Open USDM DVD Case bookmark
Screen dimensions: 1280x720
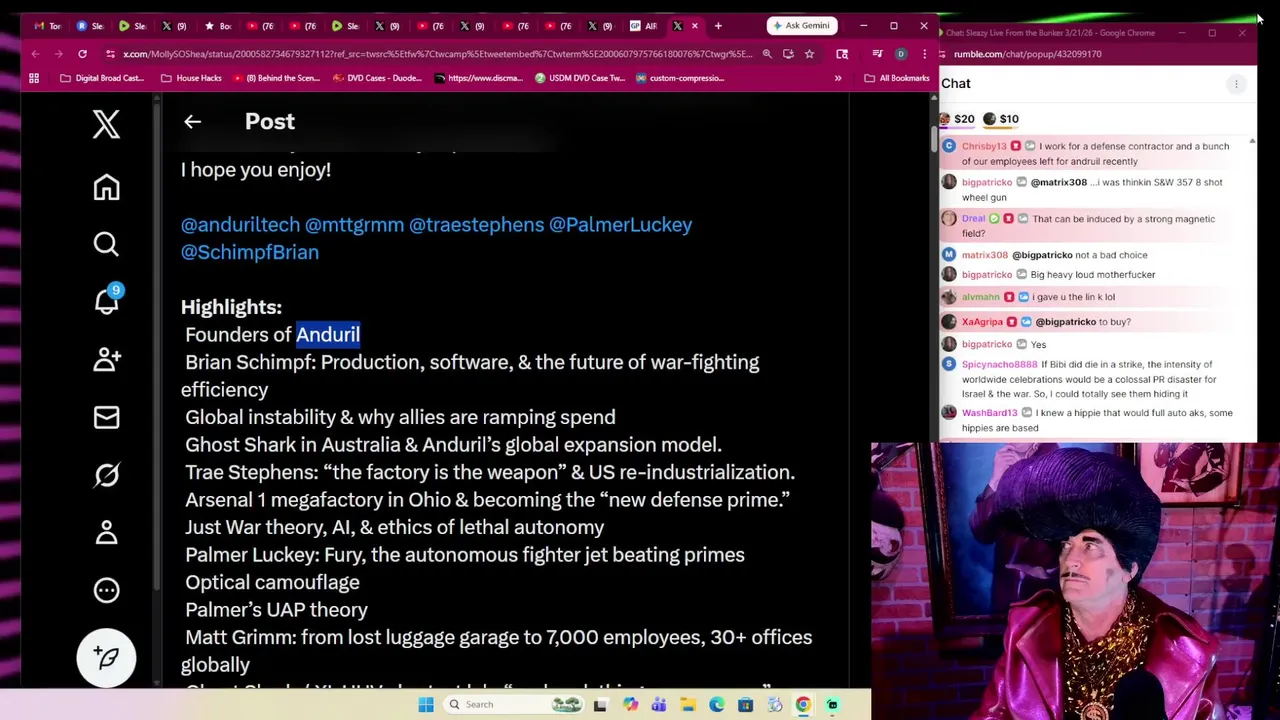pos(580,78)
